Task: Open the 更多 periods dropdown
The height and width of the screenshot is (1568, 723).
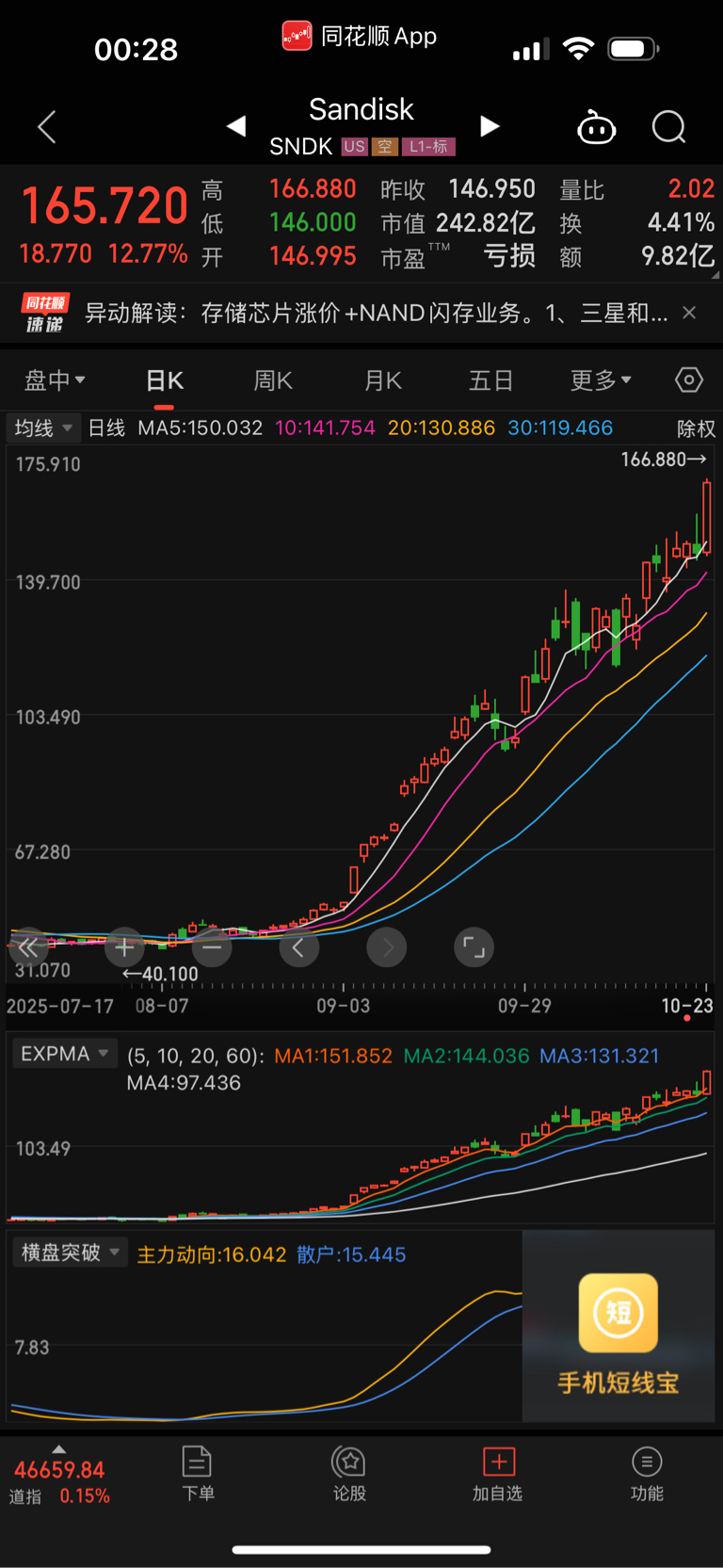Action: point(601,380)
